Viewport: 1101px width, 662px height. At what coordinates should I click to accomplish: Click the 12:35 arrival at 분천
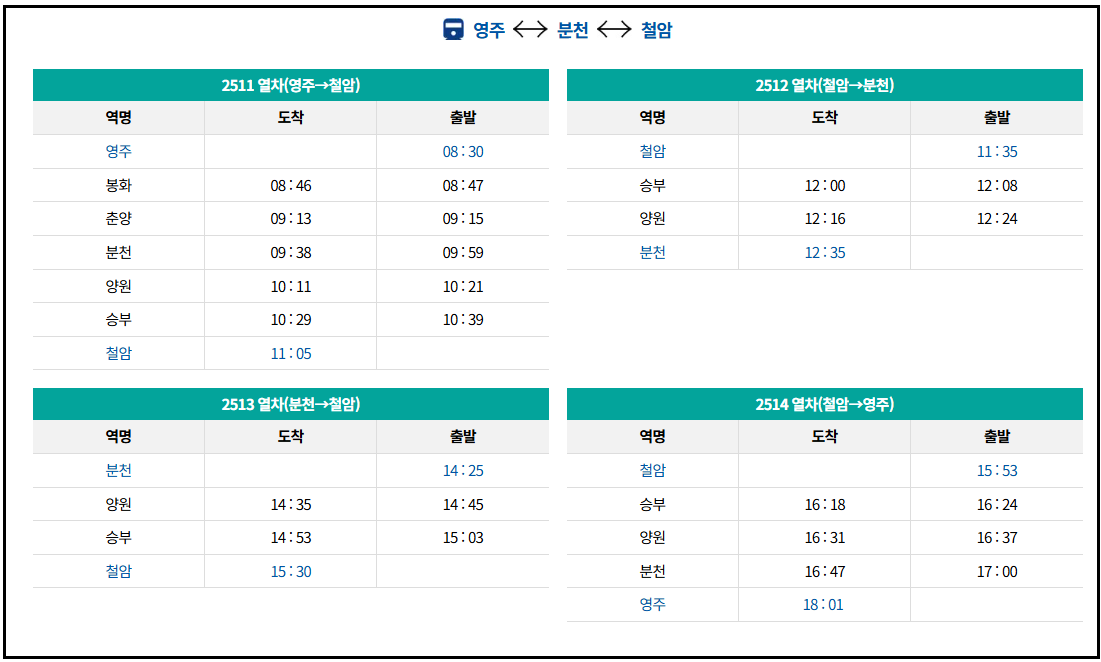click(x=825, y=253)
